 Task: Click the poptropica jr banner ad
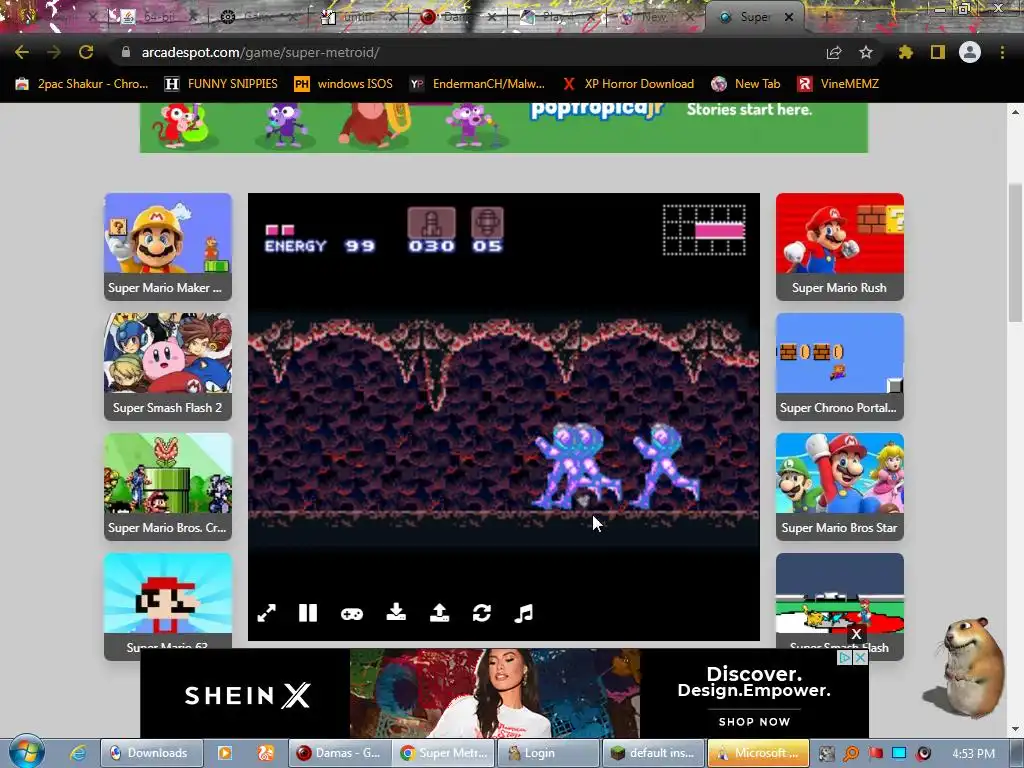[504, 127]
